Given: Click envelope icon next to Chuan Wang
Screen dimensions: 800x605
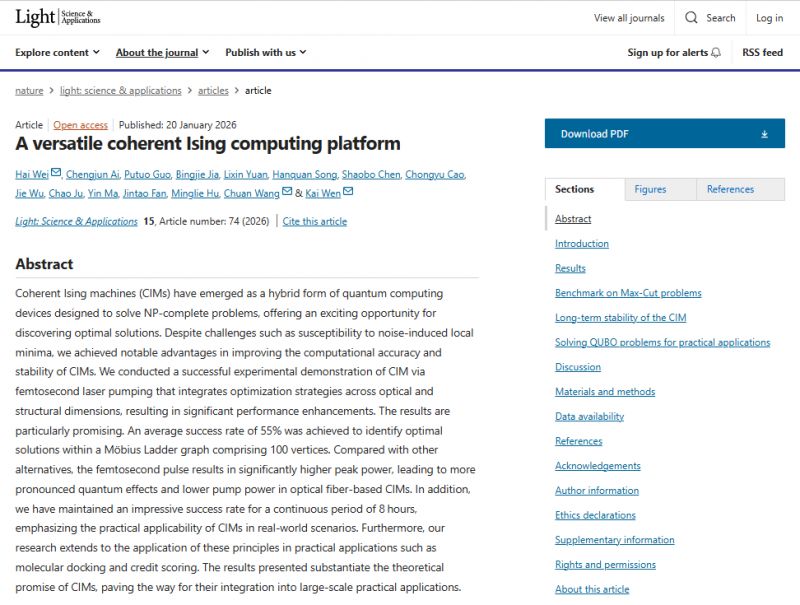Looking at the screenshot, I should [287, 191].
